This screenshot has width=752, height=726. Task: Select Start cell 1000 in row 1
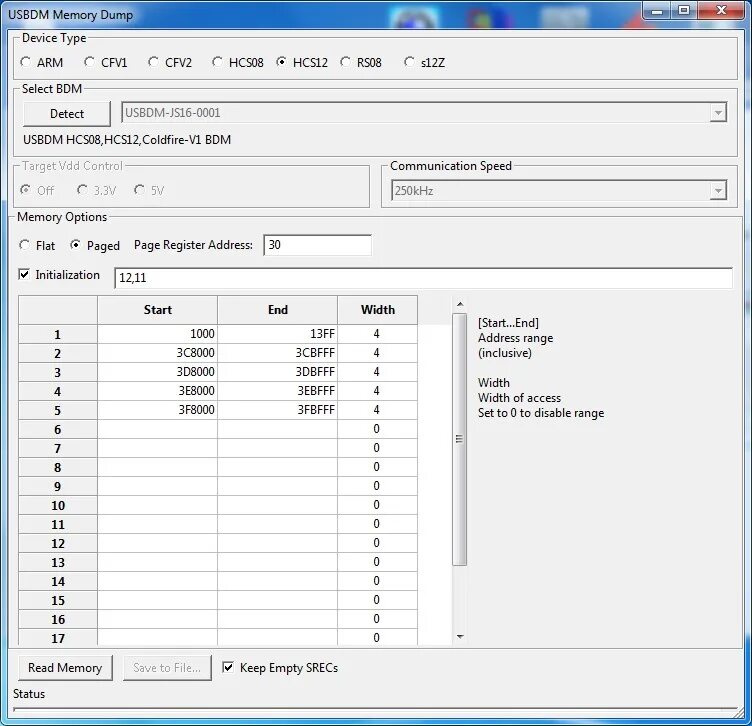157,334
